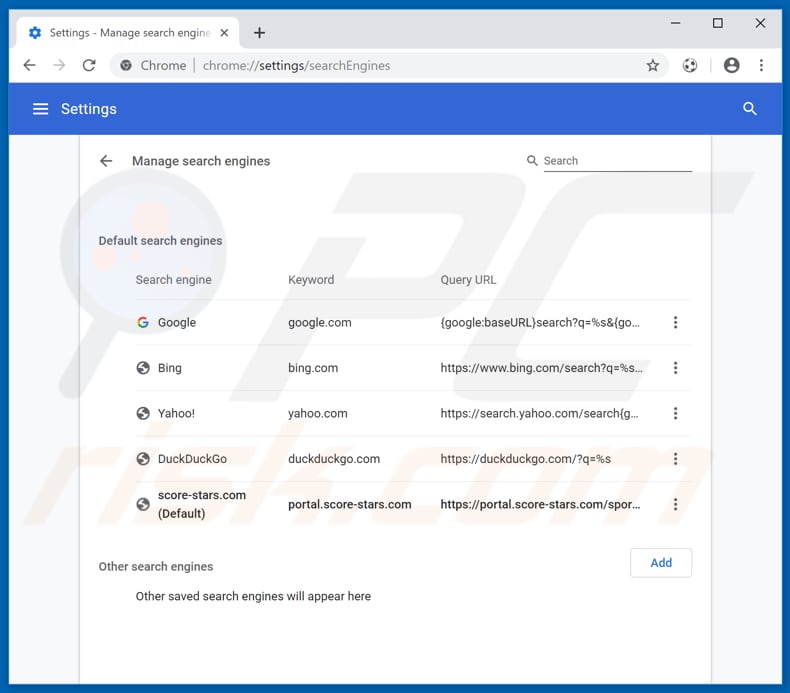790x693 pixels.
Task: Click the Bing query URL text
Action: (541, 368)
